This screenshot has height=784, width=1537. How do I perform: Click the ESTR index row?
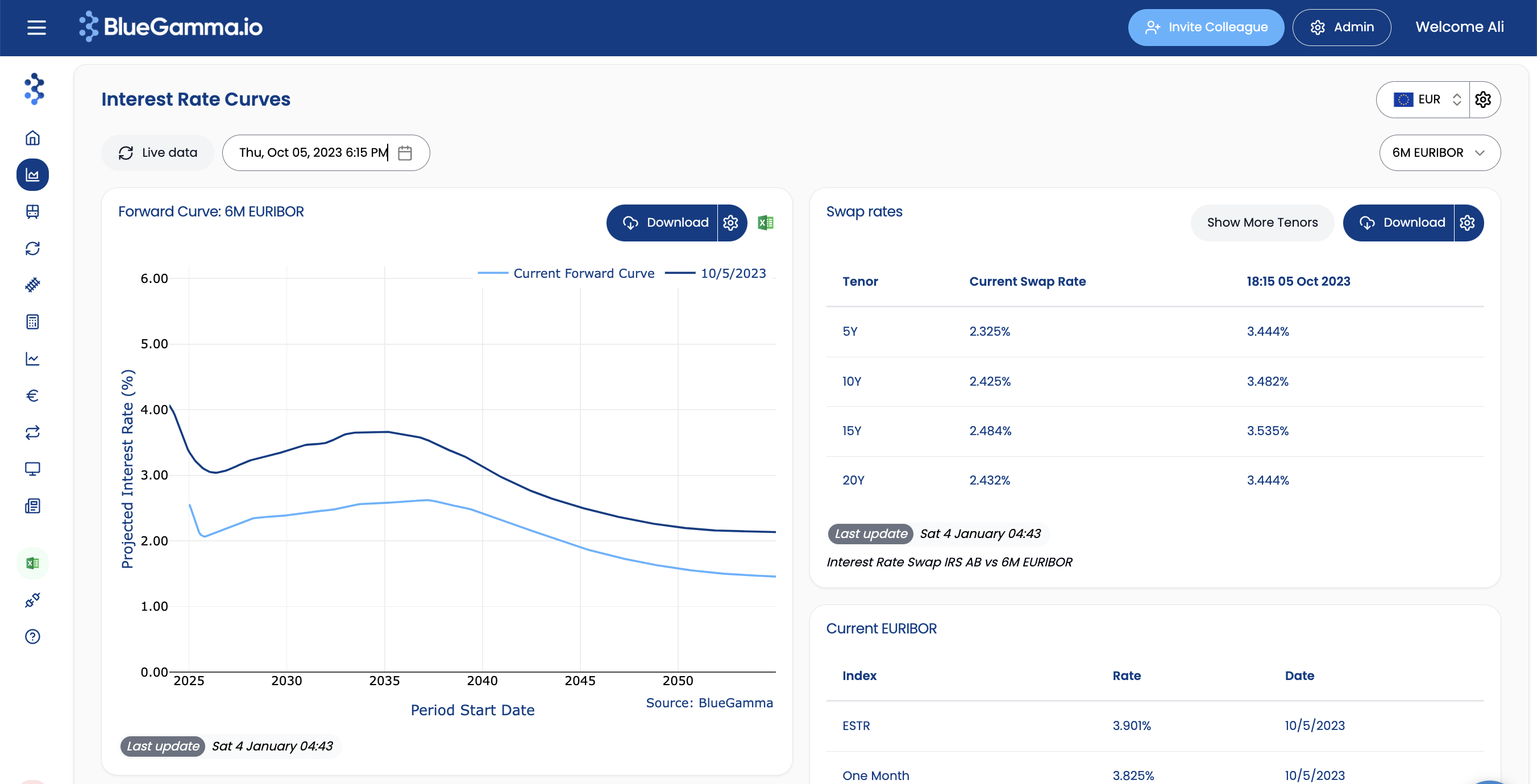(x=1155, y=726)
